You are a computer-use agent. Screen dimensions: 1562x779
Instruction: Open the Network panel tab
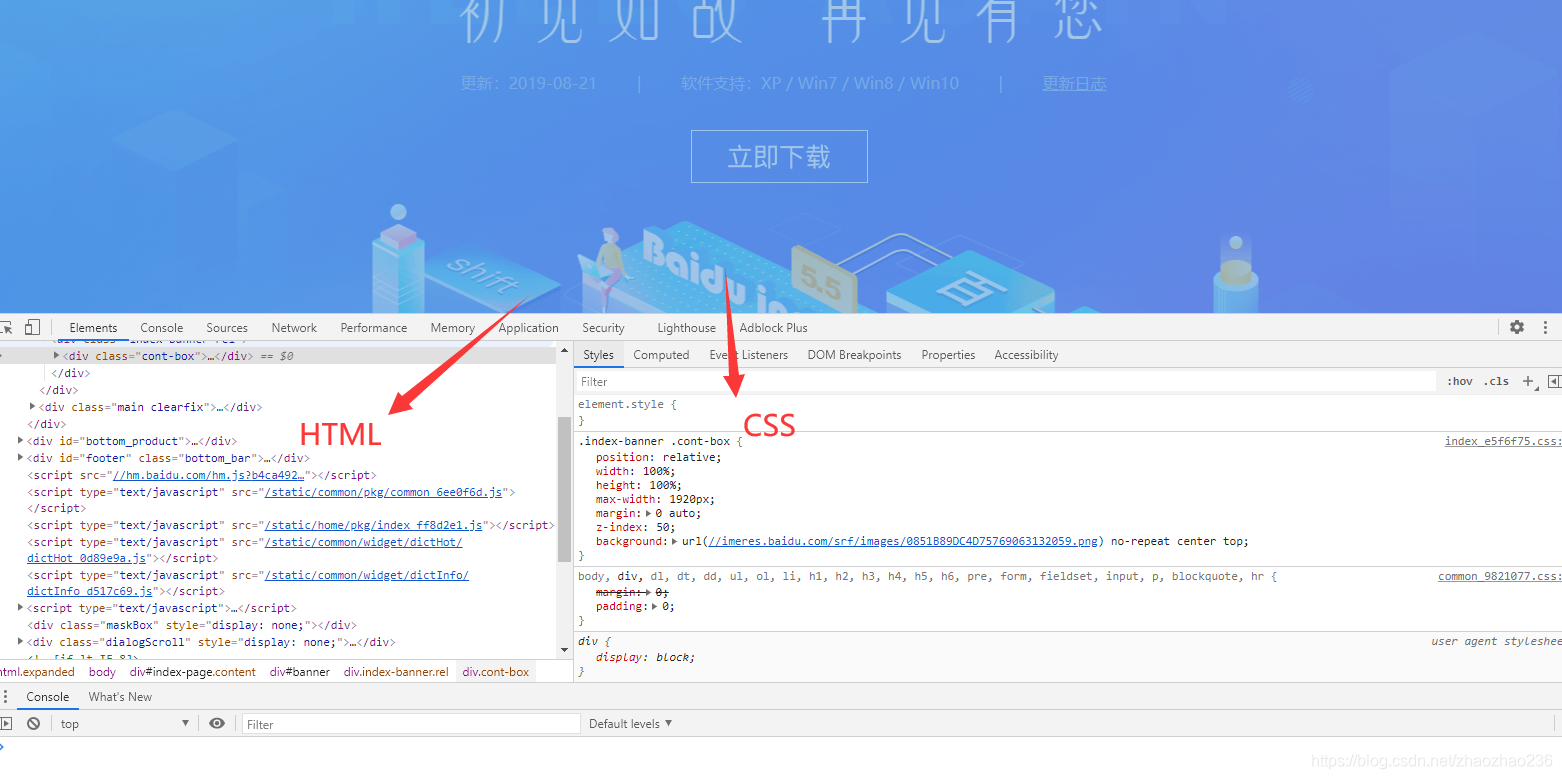click(294, 328)
